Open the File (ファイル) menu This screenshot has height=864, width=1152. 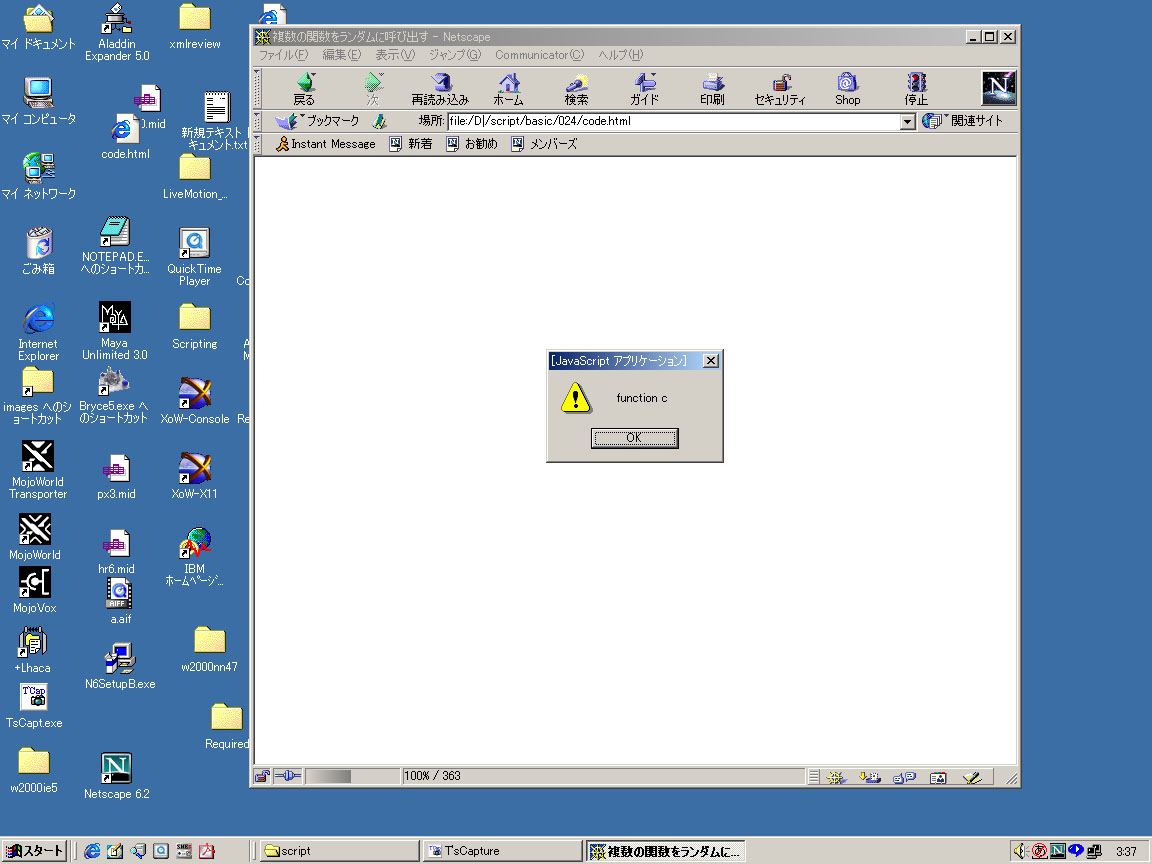[284, 55]
